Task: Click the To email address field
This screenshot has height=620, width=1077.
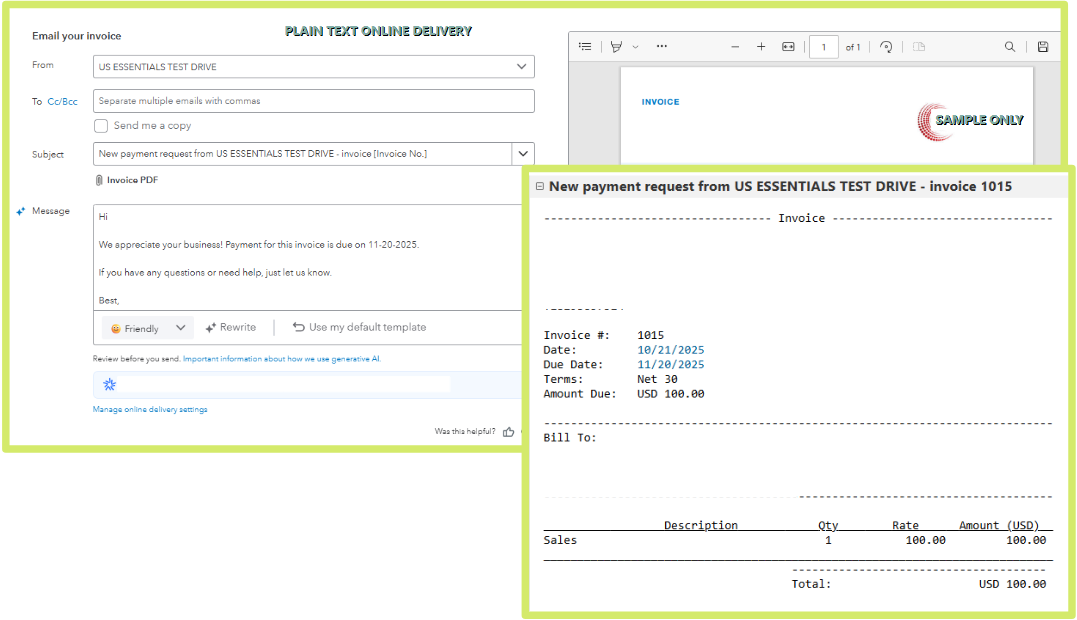Action: (x=314, y=101)
